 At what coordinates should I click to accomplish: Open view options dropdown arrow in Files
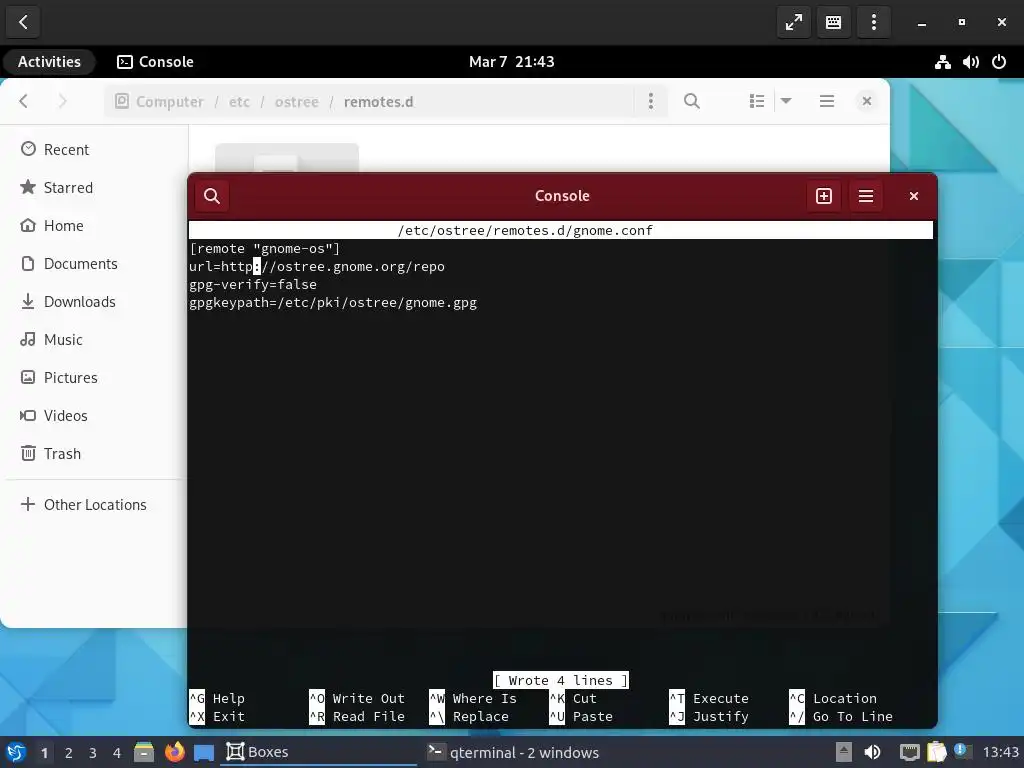[786, 101]
